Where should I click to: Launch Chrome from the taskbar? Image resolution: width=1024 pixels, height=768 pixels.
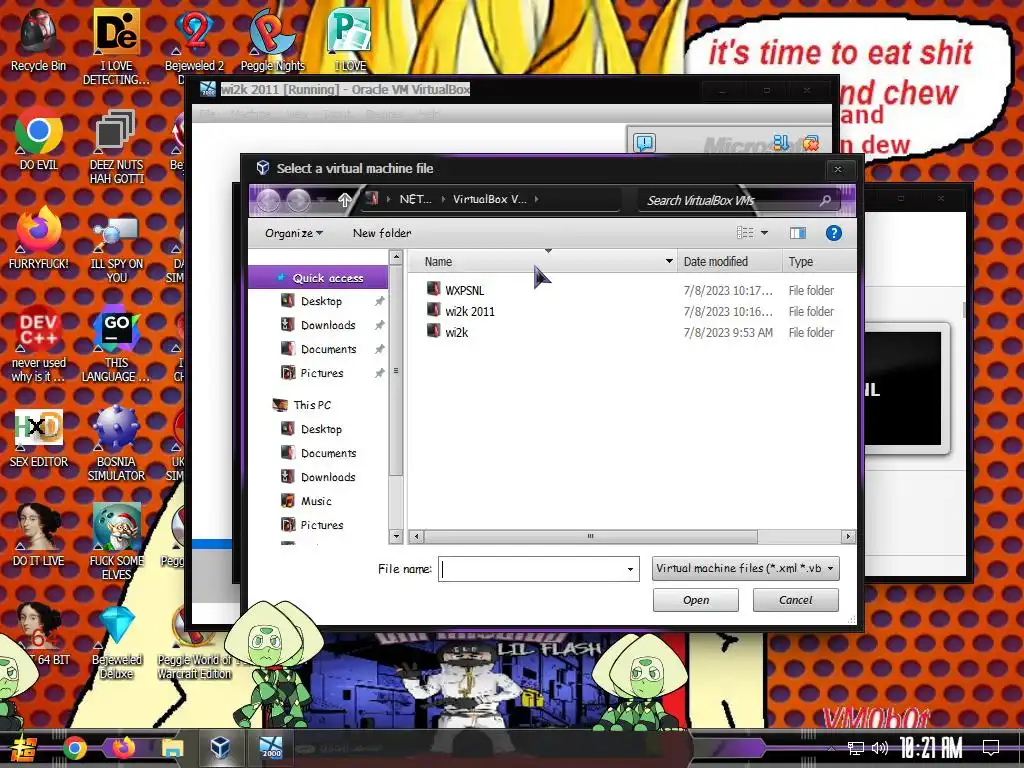coord(74,748)
